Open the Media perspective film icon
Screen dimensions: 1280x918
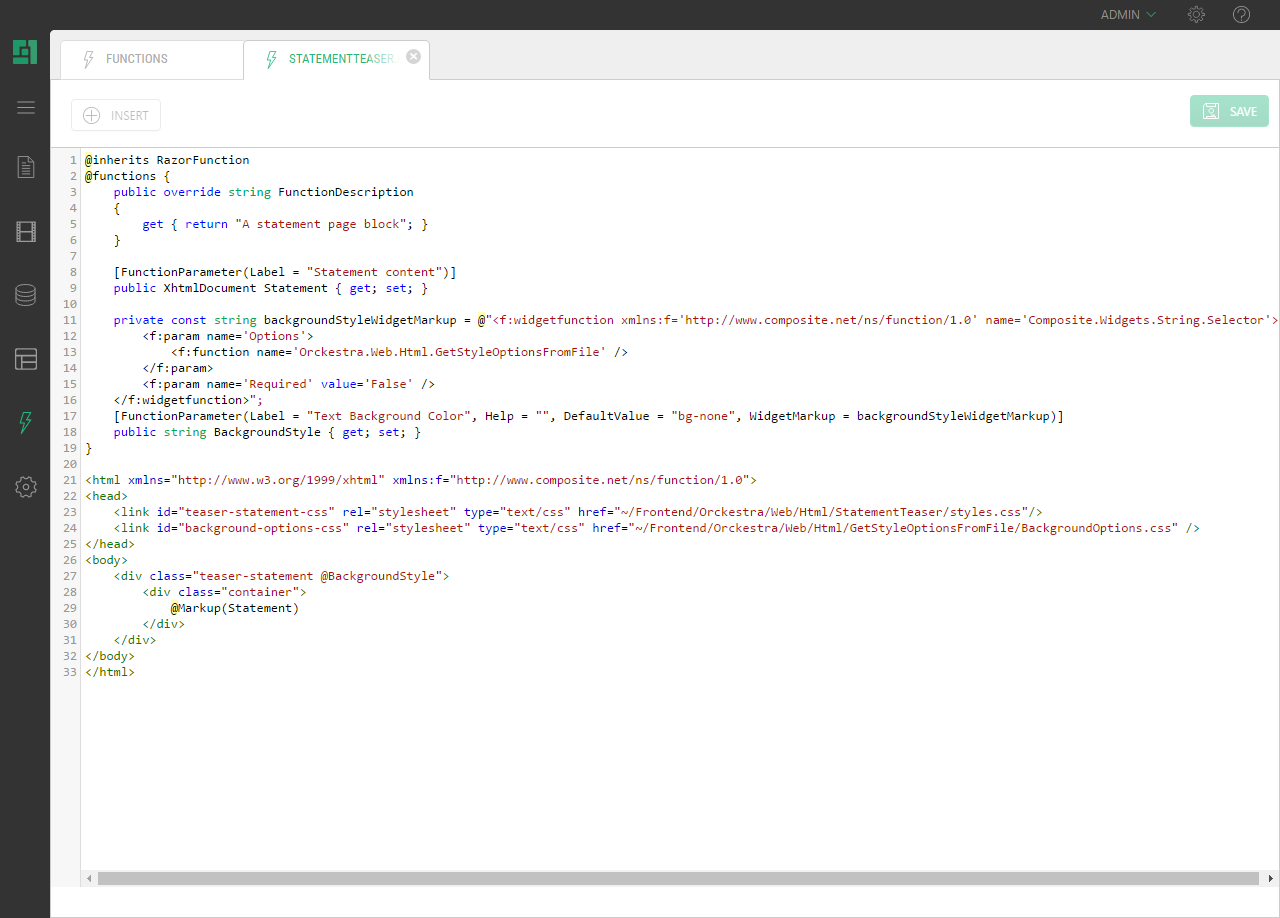click(26, 232)
